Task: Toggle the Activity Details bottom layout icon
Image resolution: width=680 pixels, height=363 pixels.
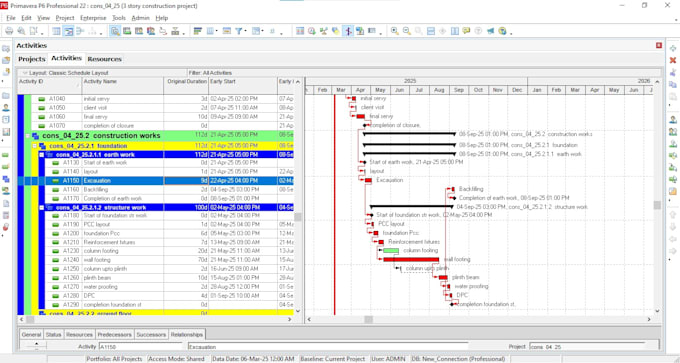Action: [115, 31]
